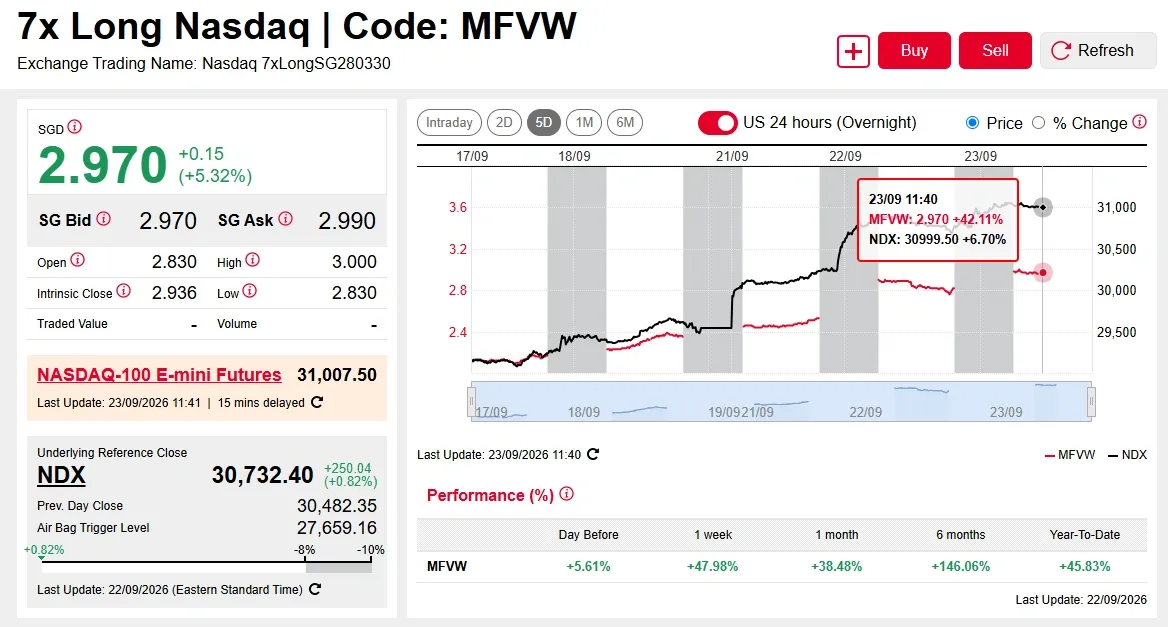This screenshot has width=1168, height=627.
Task: Refresh the NASDAQ-100 futures delayed quote
Action: point(317,402)
